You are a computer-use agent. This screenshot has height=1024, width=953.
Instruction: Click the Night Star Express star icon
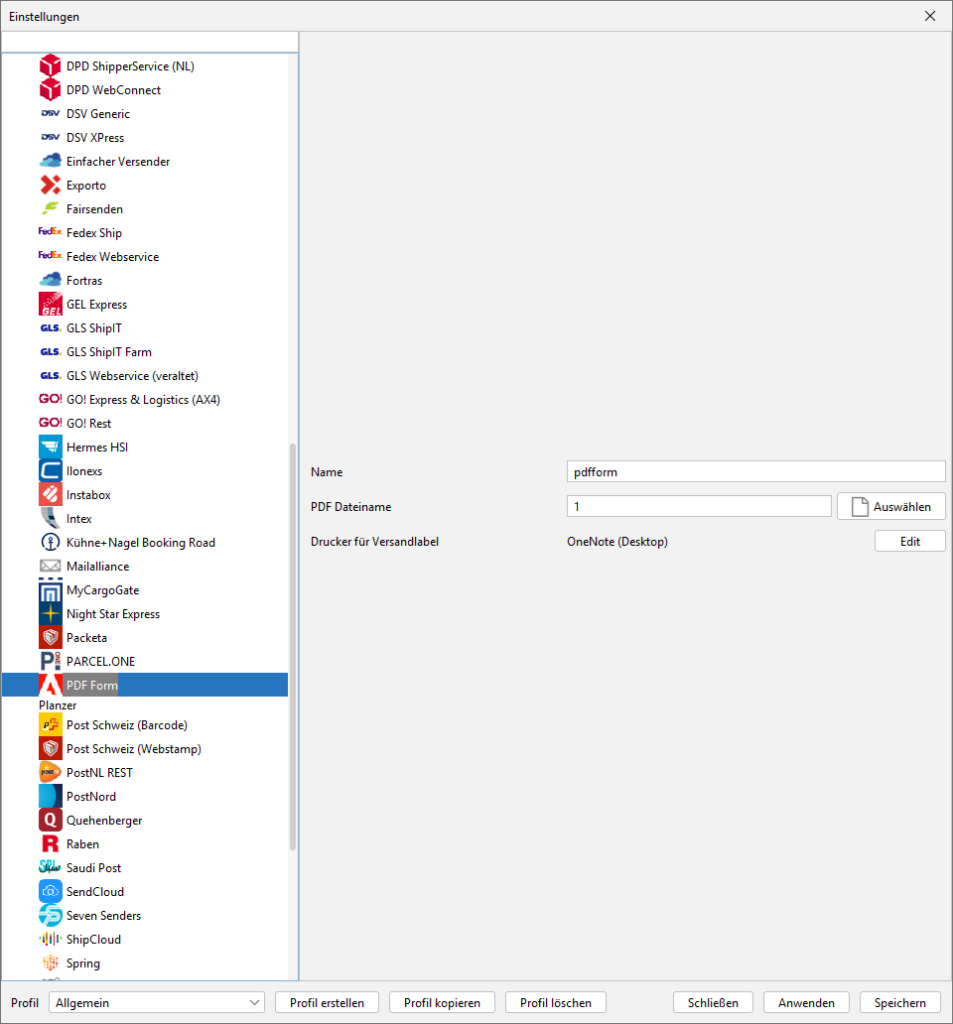[x=50, y=614]
